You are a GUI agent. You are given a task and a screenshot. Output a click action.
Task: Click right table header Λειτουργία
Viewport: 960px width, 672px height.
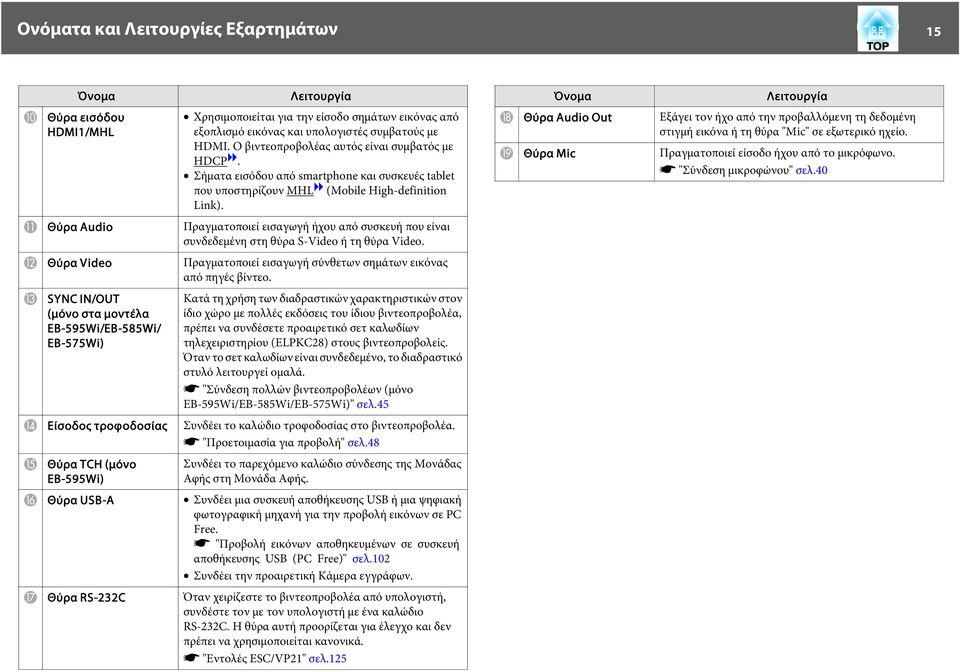pos(797,96)
